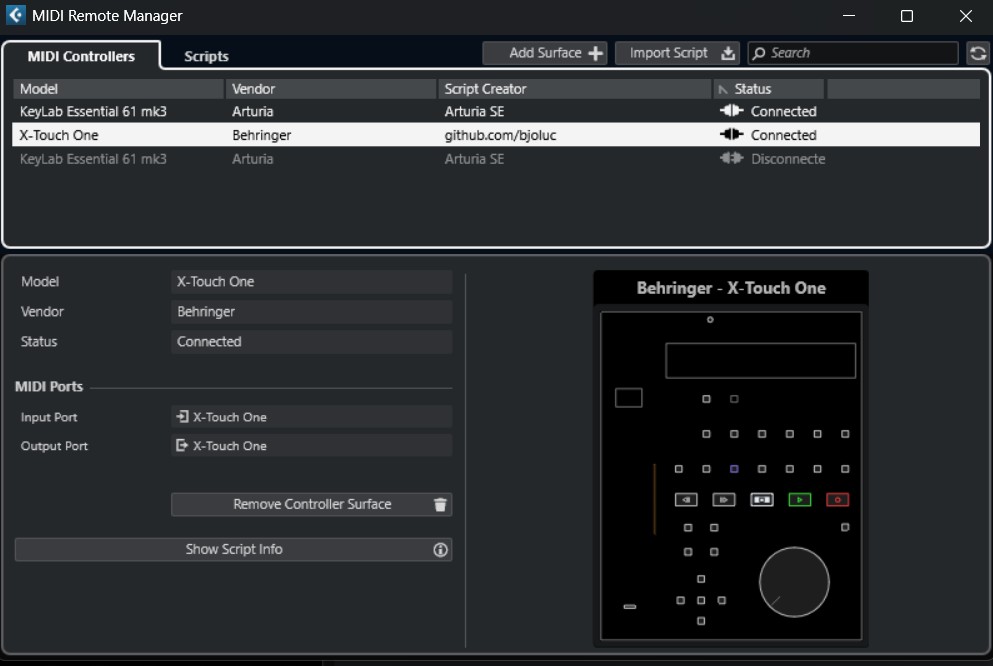The height and width of the screenshot is (666, 993).
Task: Sort by the Status column header
Action: click(769, 89)
